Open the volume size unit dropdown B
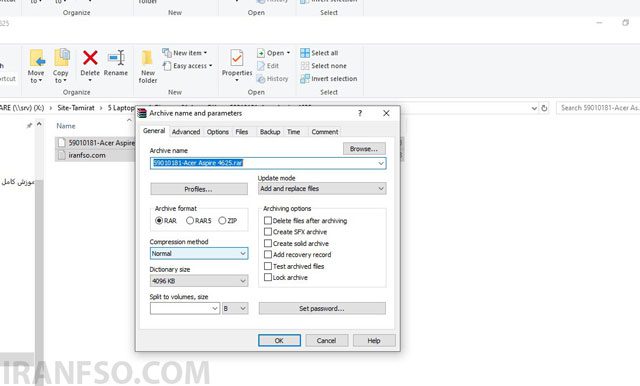 (x=235, y=308)
